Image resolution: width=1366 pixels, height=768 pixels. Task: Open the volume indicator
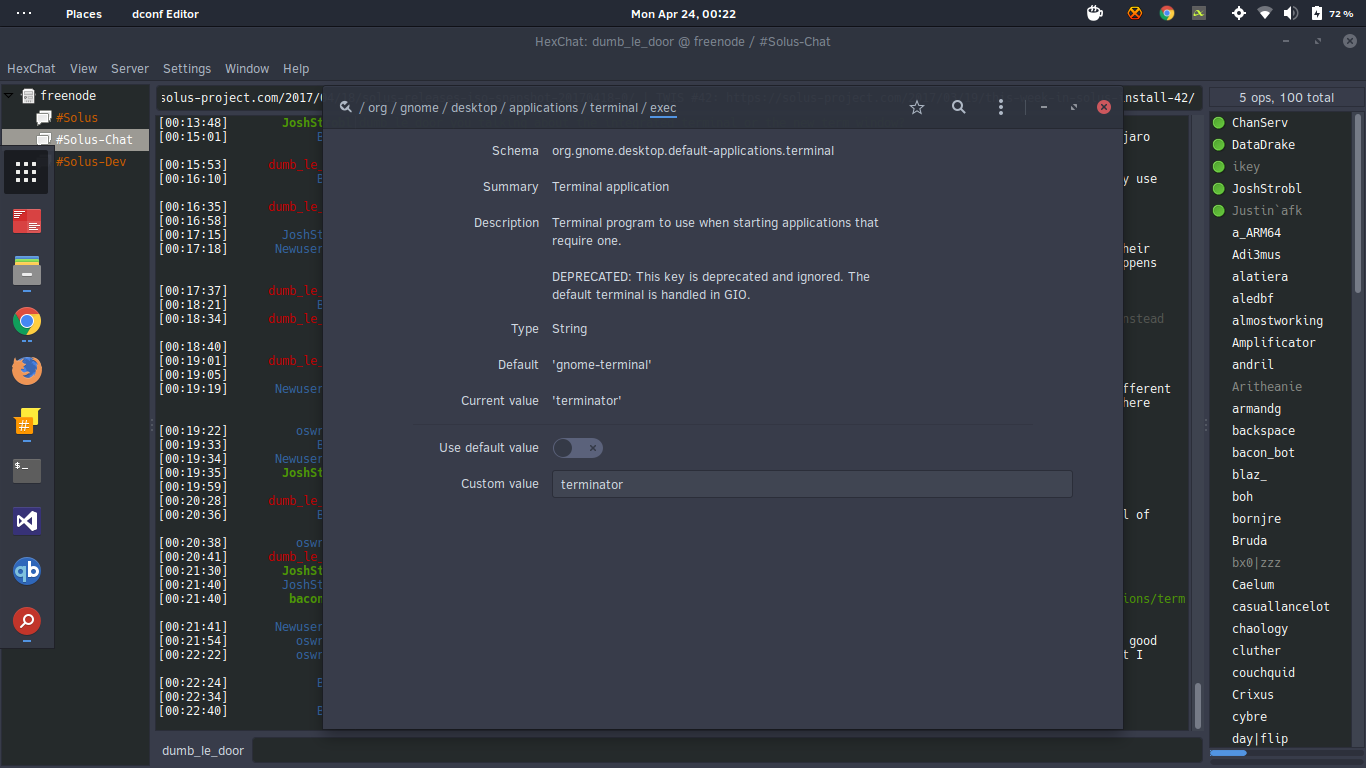pos(1291,13)
